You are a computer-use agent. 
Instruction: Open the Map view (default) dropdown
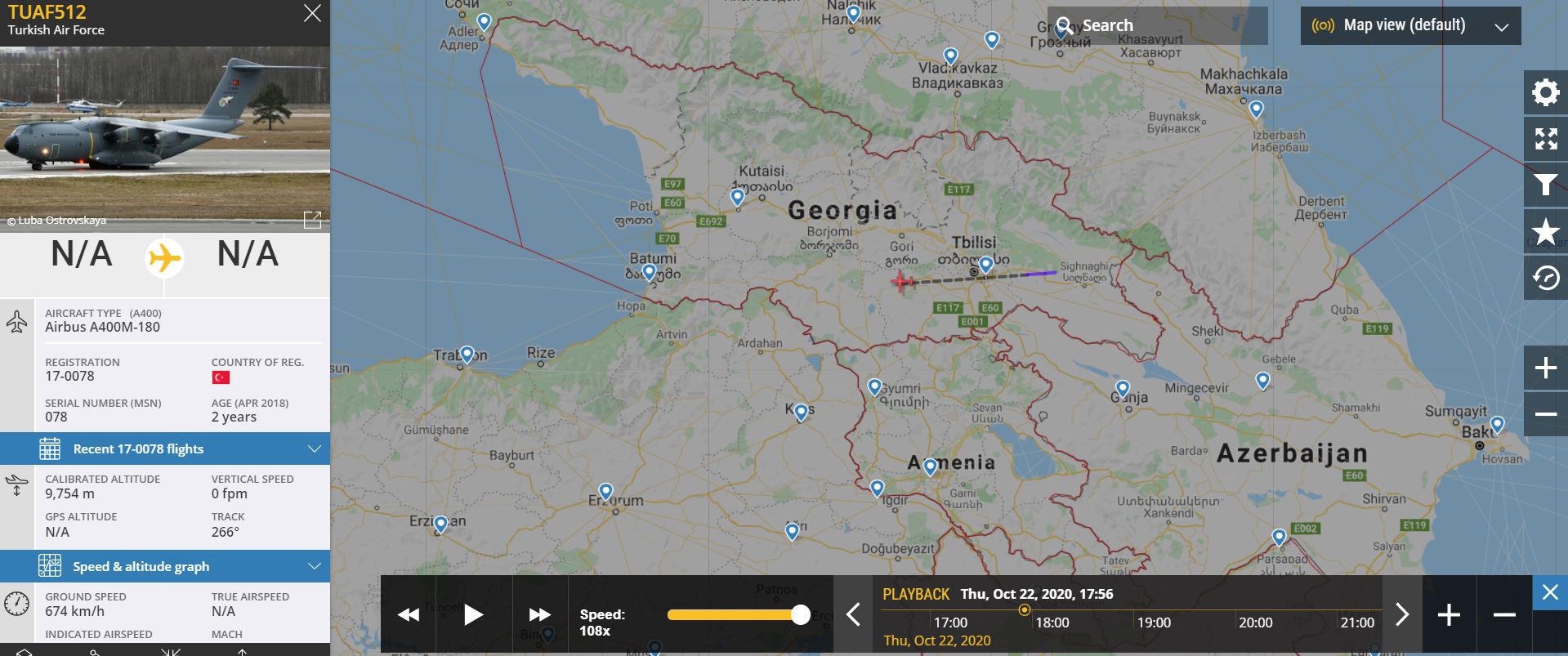pos(1410,25)
